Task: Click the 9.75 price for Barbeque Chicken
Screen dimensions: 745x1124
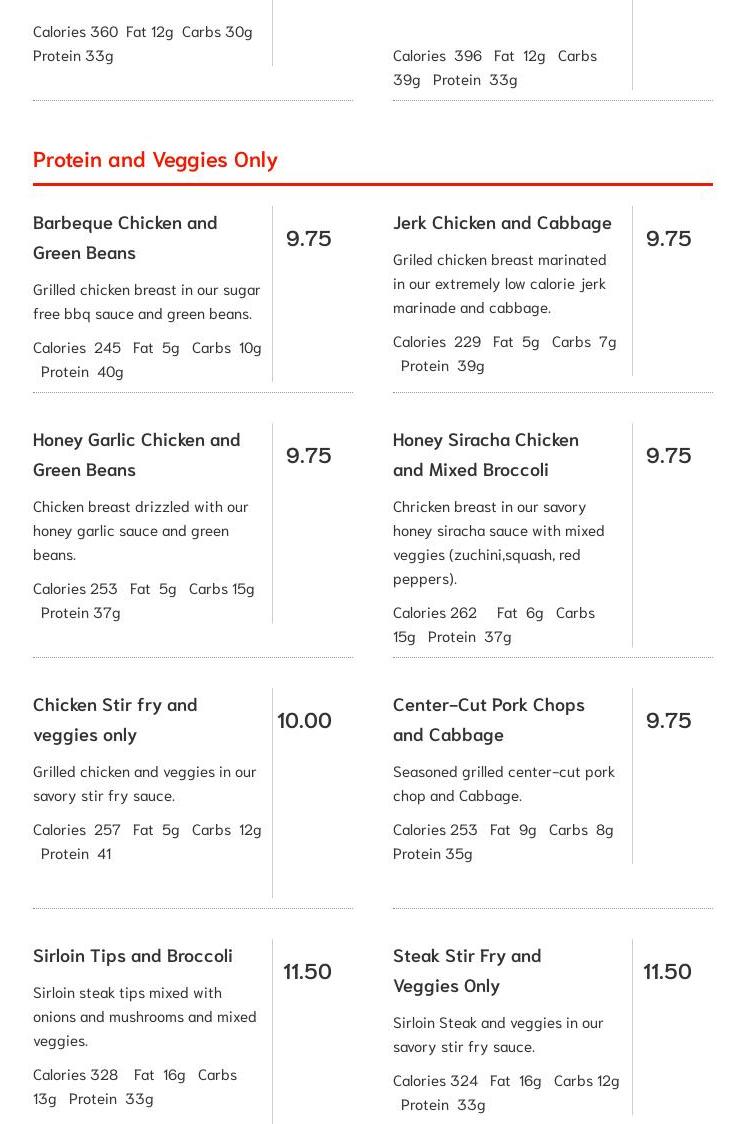Action: [308, 238]
